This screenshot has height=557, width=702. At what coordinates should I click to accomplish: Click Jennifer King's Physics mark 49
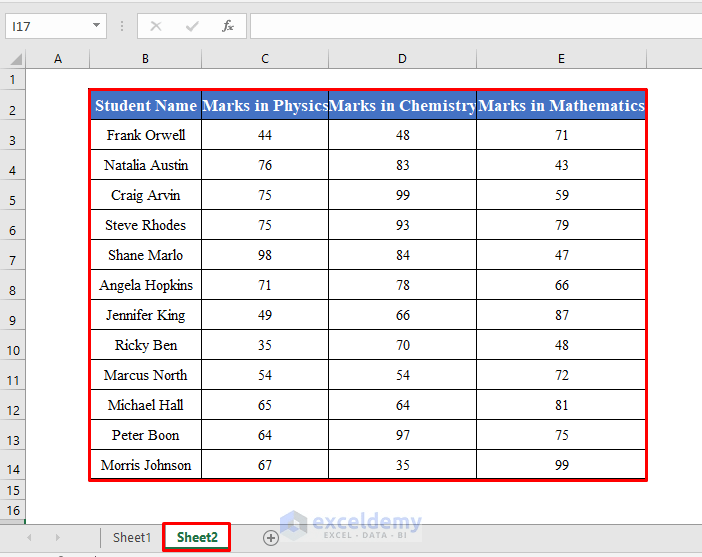click(x=265, y=315)
